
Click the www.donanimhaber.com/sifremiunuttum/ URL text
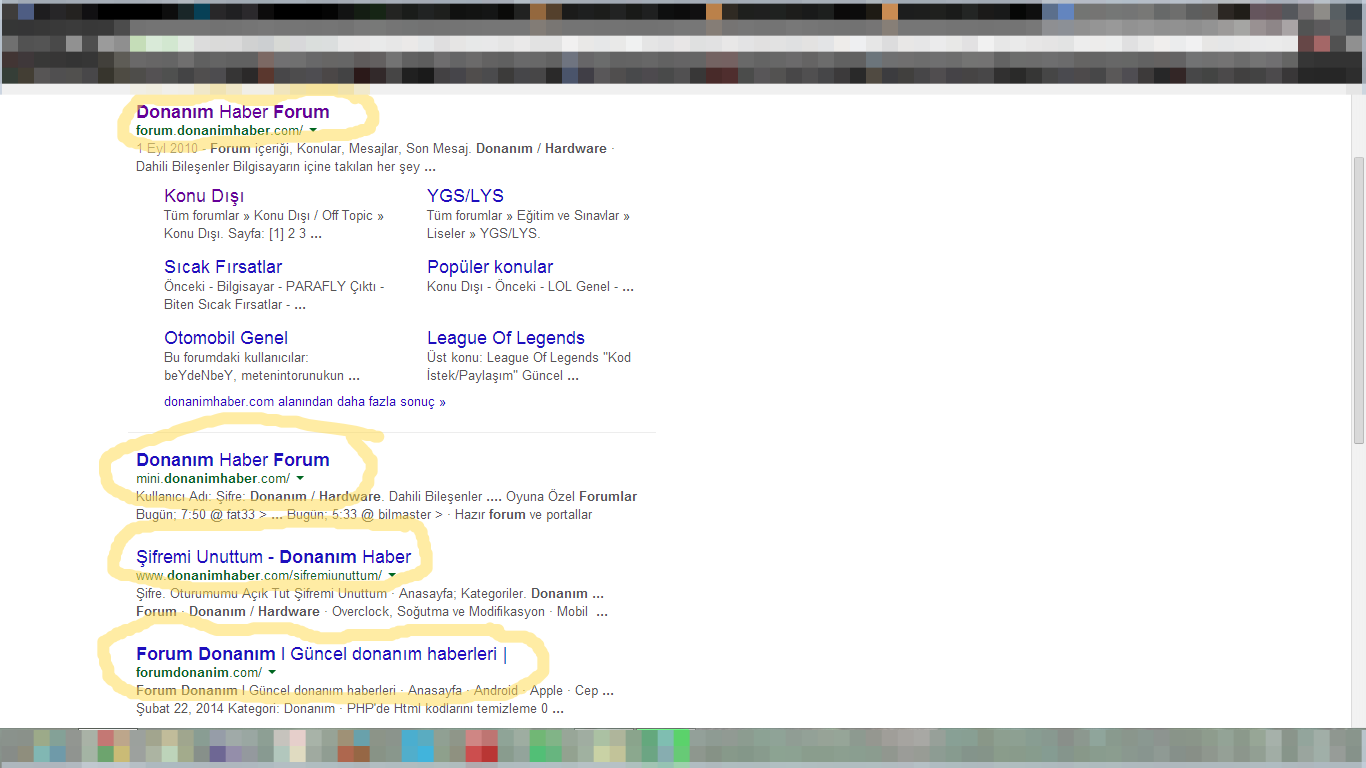(x=259, y=576)
